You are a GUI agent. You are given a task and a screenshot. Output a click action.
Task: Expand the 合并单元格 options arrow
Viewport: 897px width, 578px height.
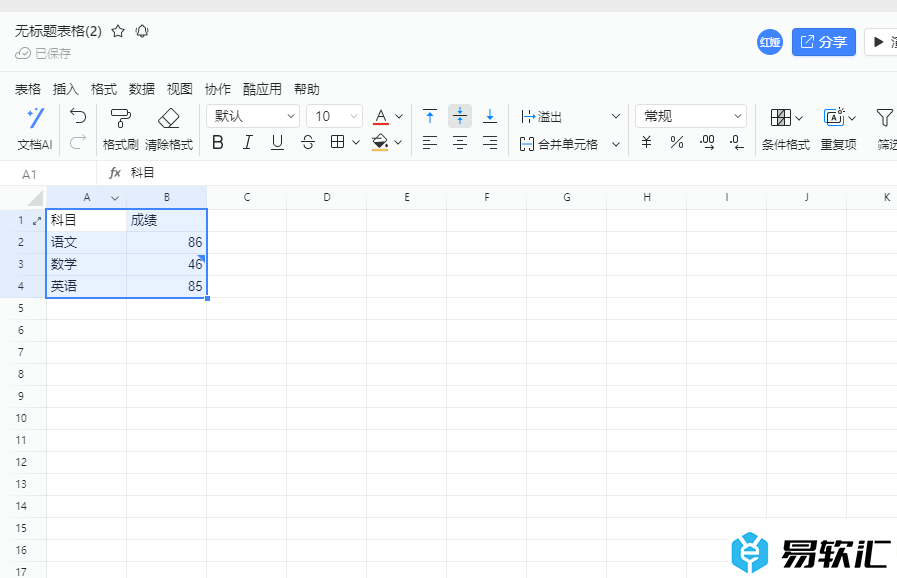(616, 144)
